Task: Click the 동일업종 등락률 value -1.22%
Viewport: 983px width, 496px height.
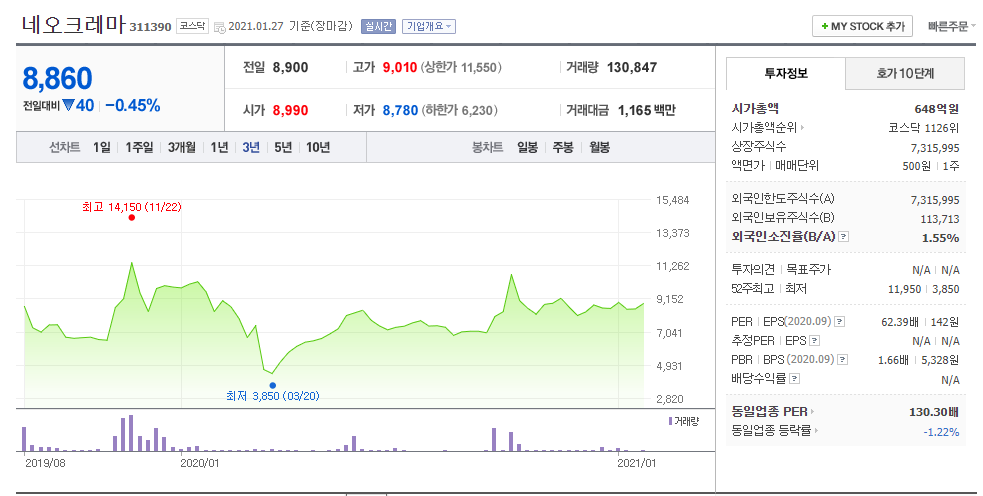Action: coord(941,432)
